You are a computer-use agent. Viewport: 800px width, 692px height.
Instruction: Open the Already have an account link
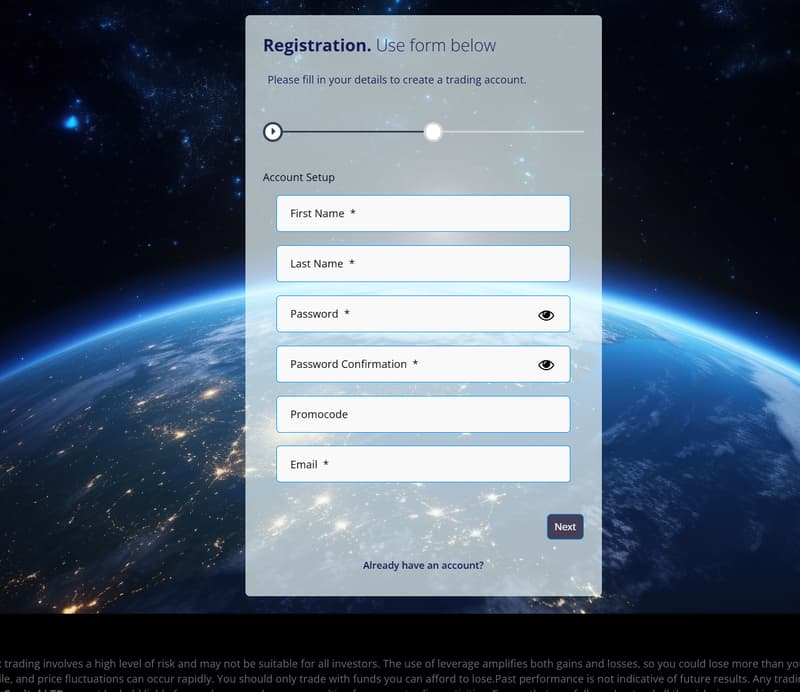(x=423, y=565)
